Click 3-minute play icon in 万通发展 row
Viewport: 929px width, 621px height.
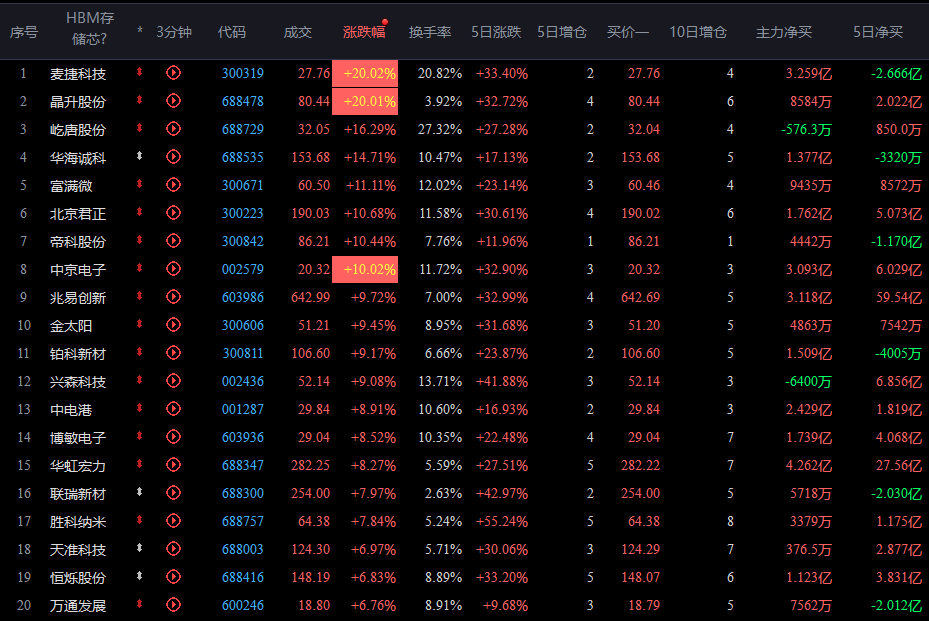(x=173, y=605)
